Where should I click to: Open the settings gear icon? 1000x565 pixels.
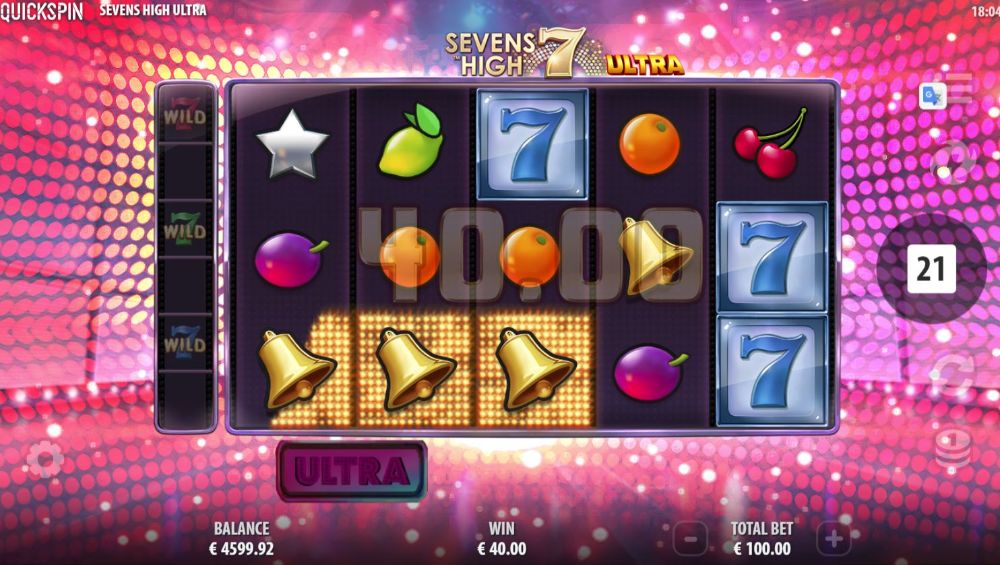tap(45, 460)
